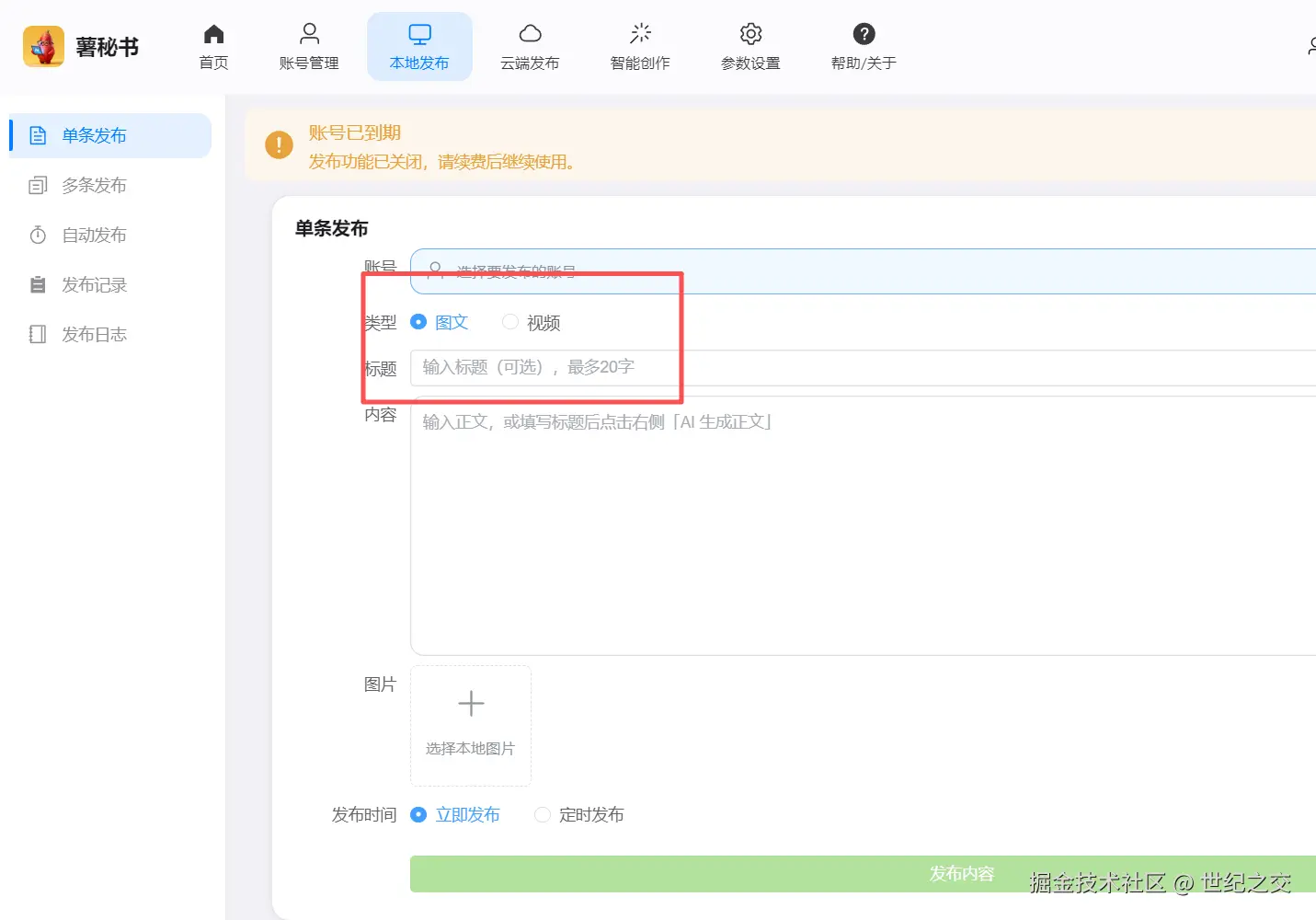Viewport: 1316px width, 920px height.
Task: Switch to 云端发布 cloud publishing
Action: (x=530, y=44)
